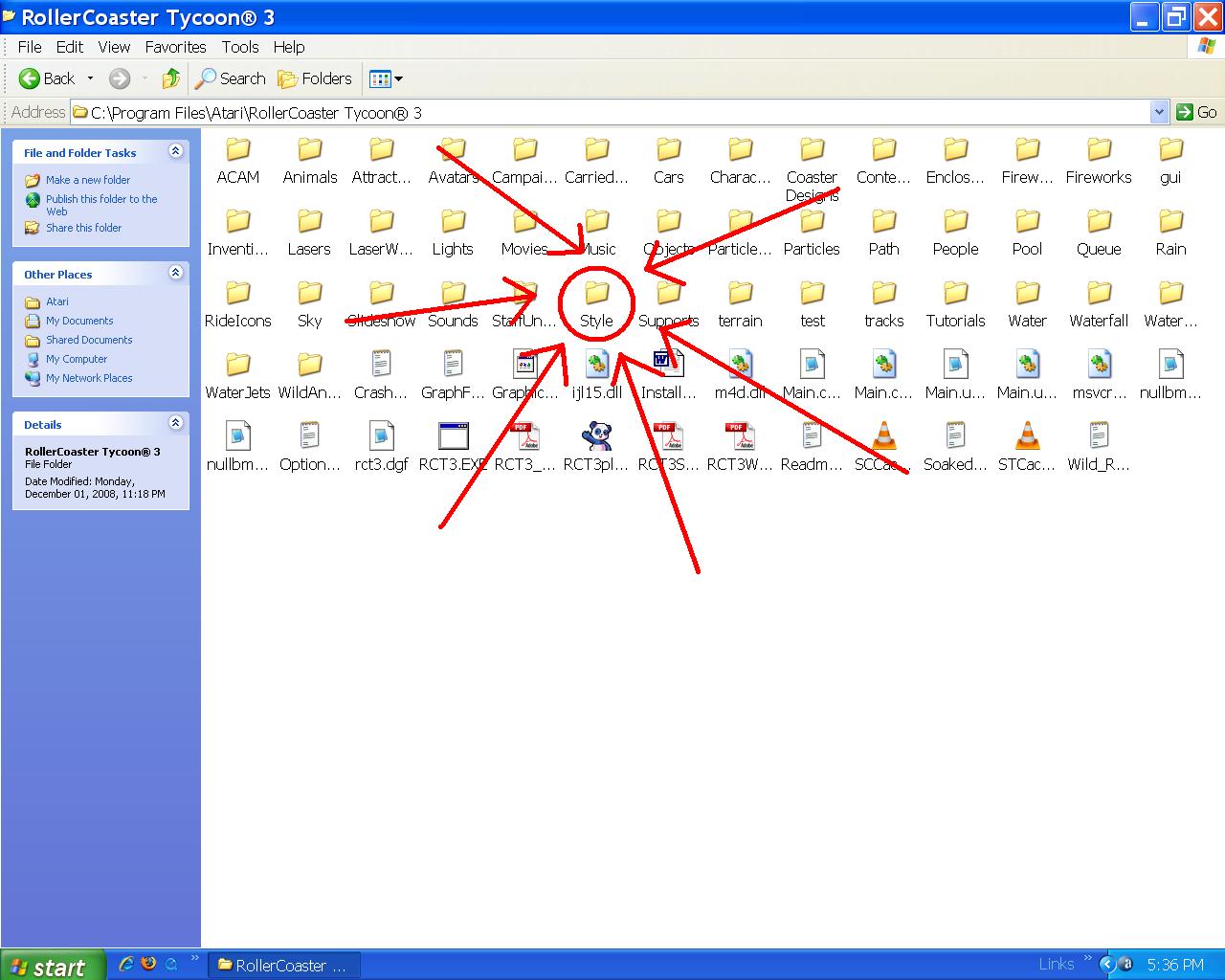This screenshot has width=1225, height=980.
Task: Open the Waterfall folder
Action: (x=1099, y=304)
